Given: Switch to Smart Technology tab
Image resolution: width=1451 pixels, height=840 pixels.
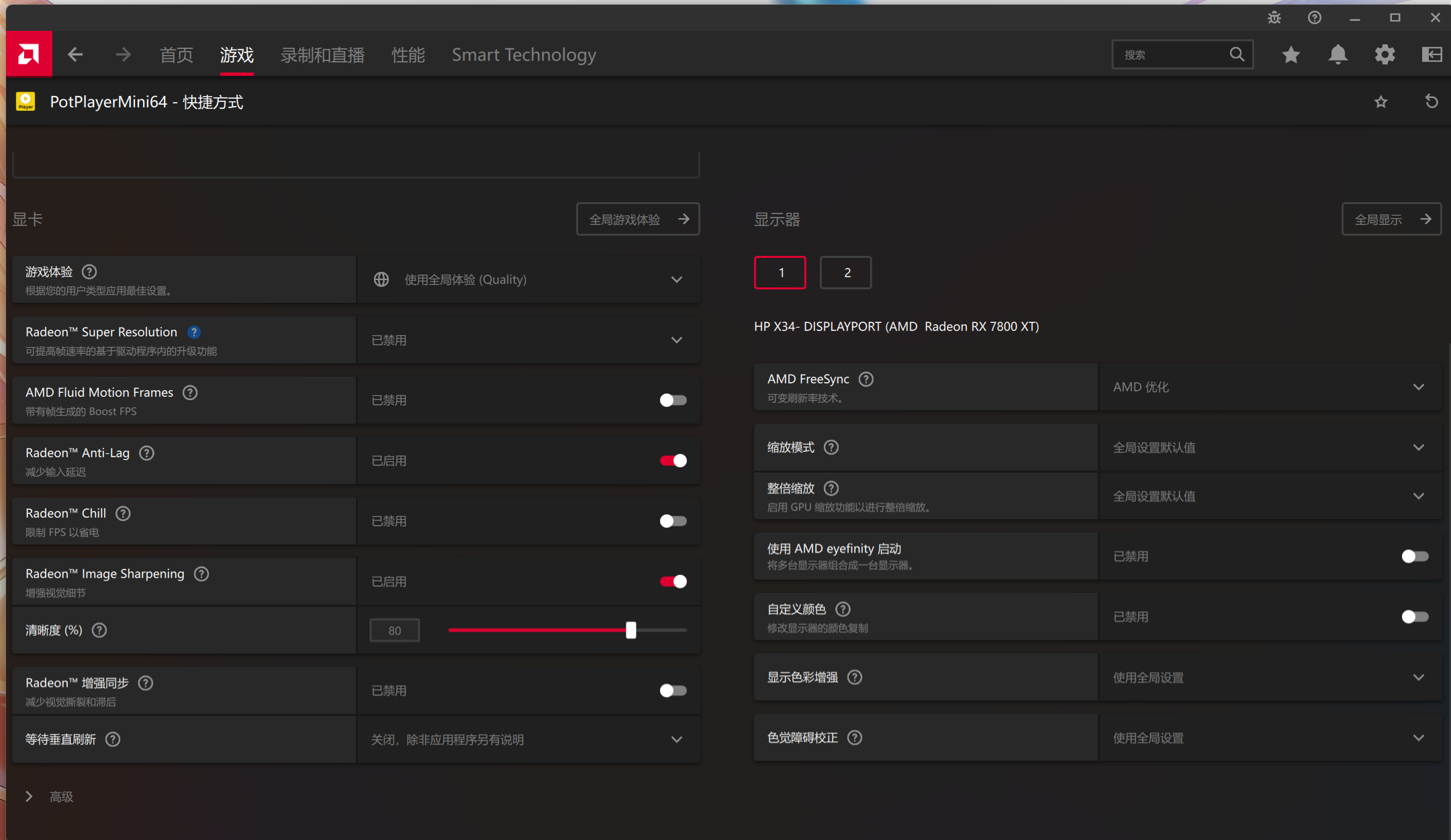Looking at the screenshot, I should (524, 55).
